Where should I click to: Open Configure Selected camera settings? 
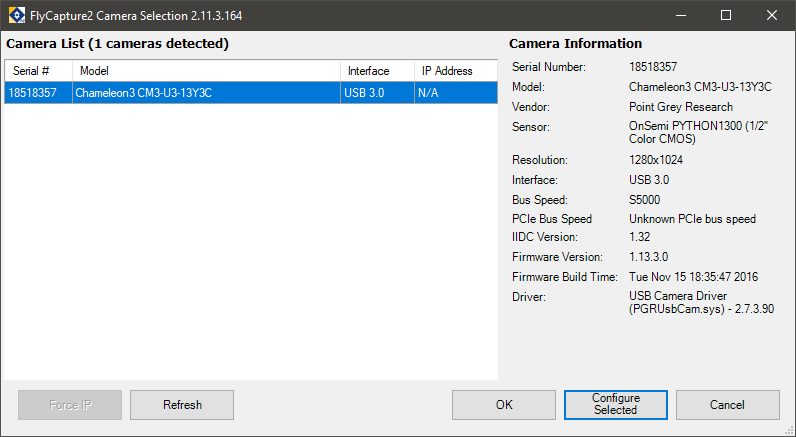(x=616, y=405)
